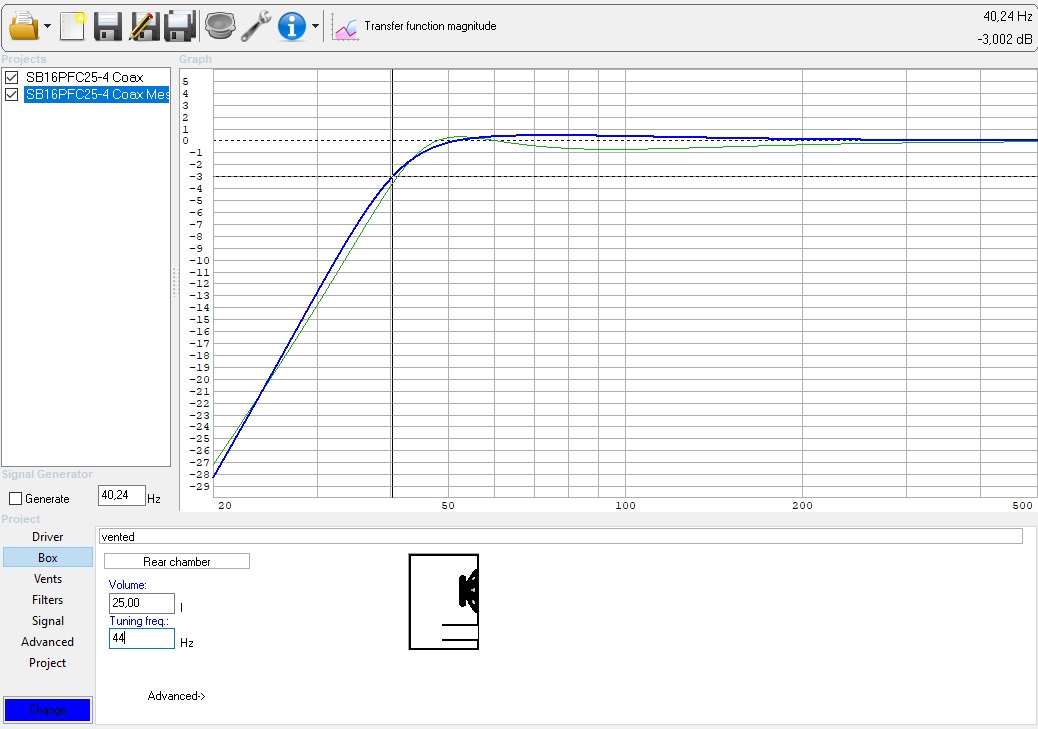
Task: Click the Transfer function magnitude graph icon
Action: pos(346,27)
